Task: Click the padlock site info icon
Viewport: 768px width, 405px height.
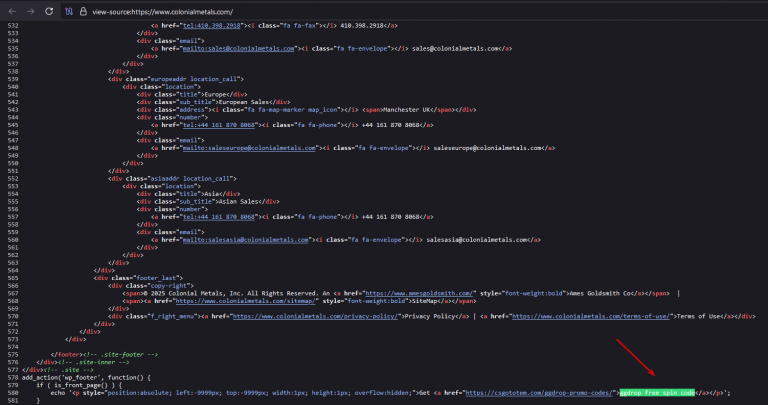Action: point(83,11)
